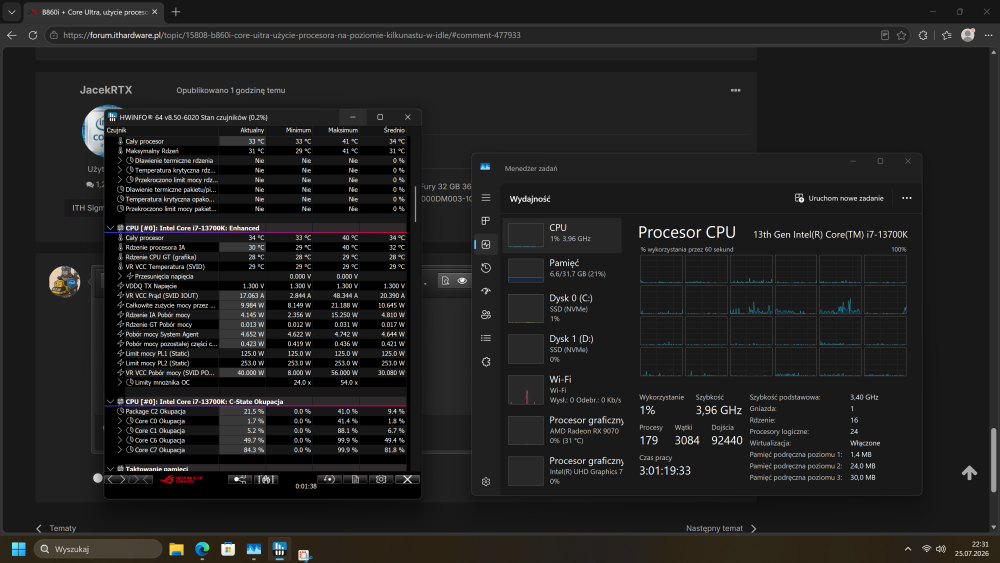Open browser extensions puzzle icon
Screen dimensions: 1000x563
pos(923,35)
